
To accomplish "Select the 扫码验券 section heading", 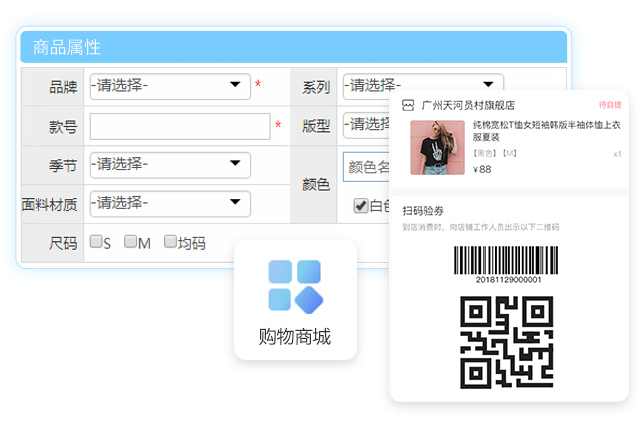I will point(423,211).
